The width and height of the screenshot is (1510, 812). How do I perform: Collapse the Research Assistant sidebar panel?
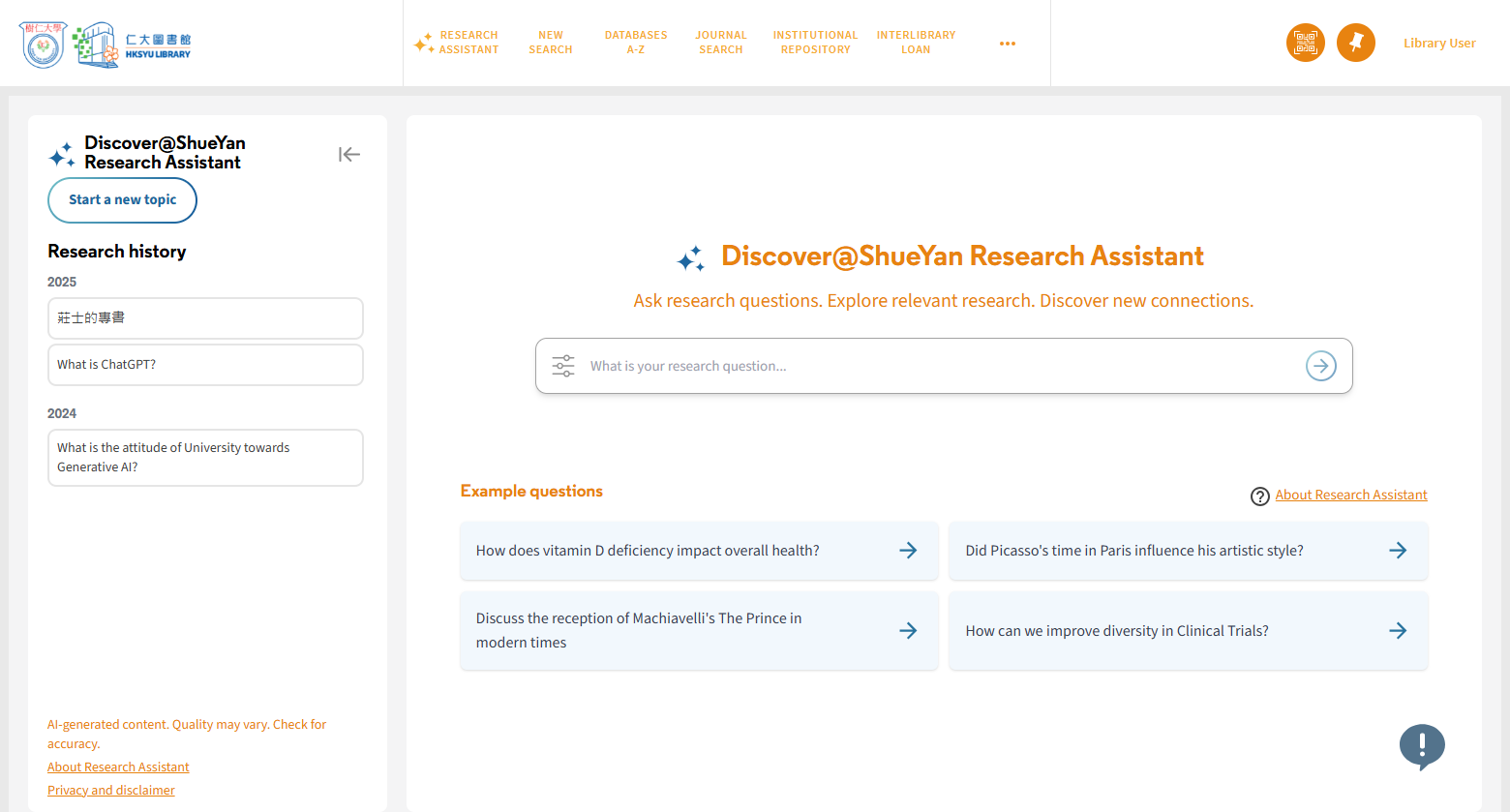(349, 154)
